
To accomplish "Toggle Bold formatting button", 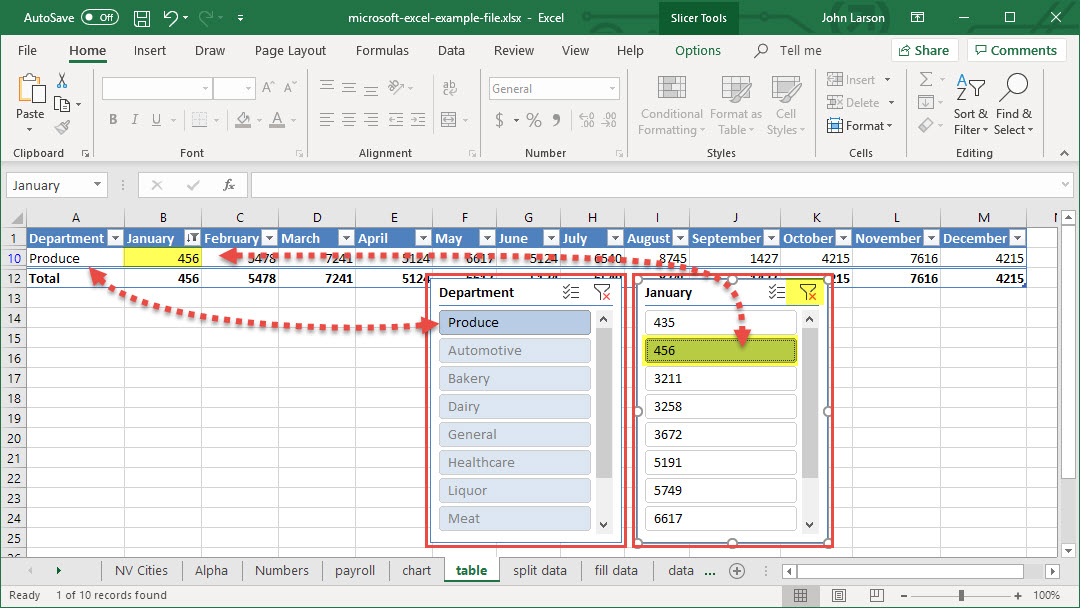I will click(x=113, y=120).
